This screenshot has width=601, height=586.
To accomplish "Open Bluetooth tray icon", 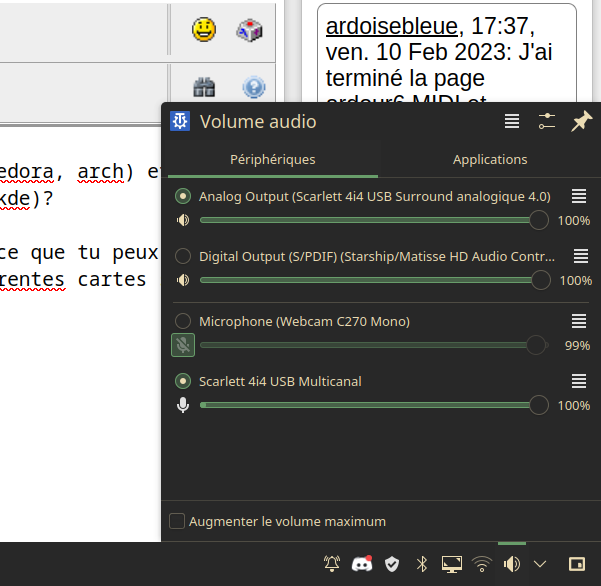I will [x=422, y=564].
